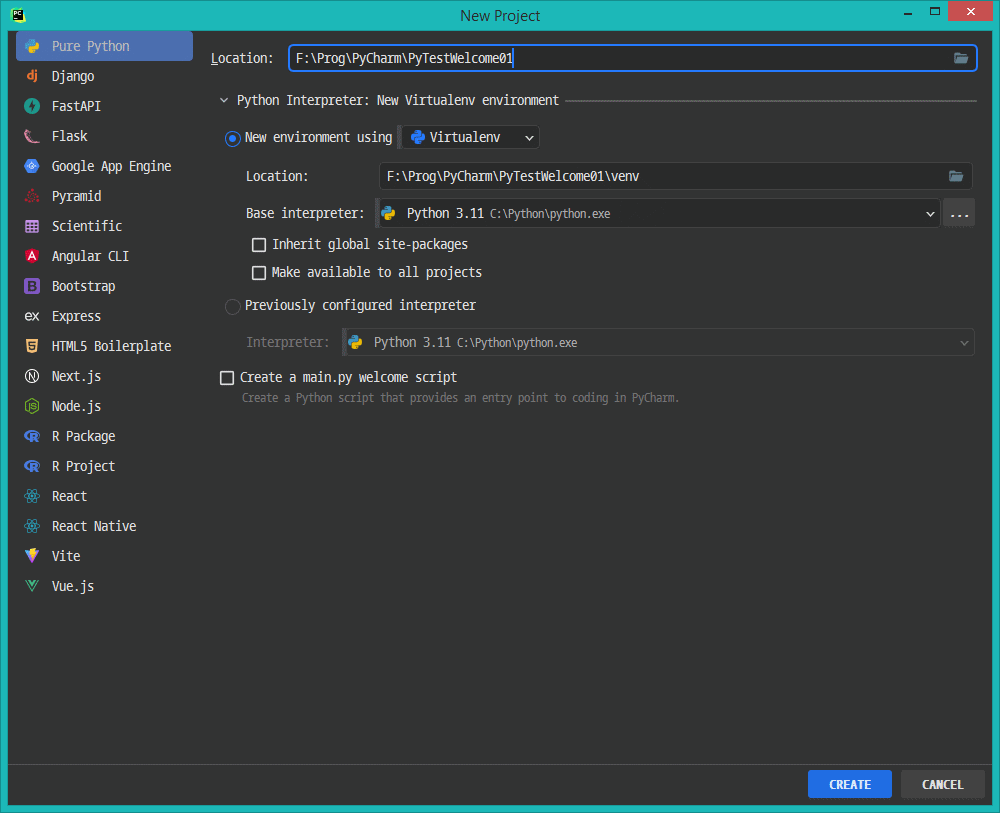Toggle Create a main.py welcome script
The width and height of the screenshot is (1000, 813).
point(227,378)
